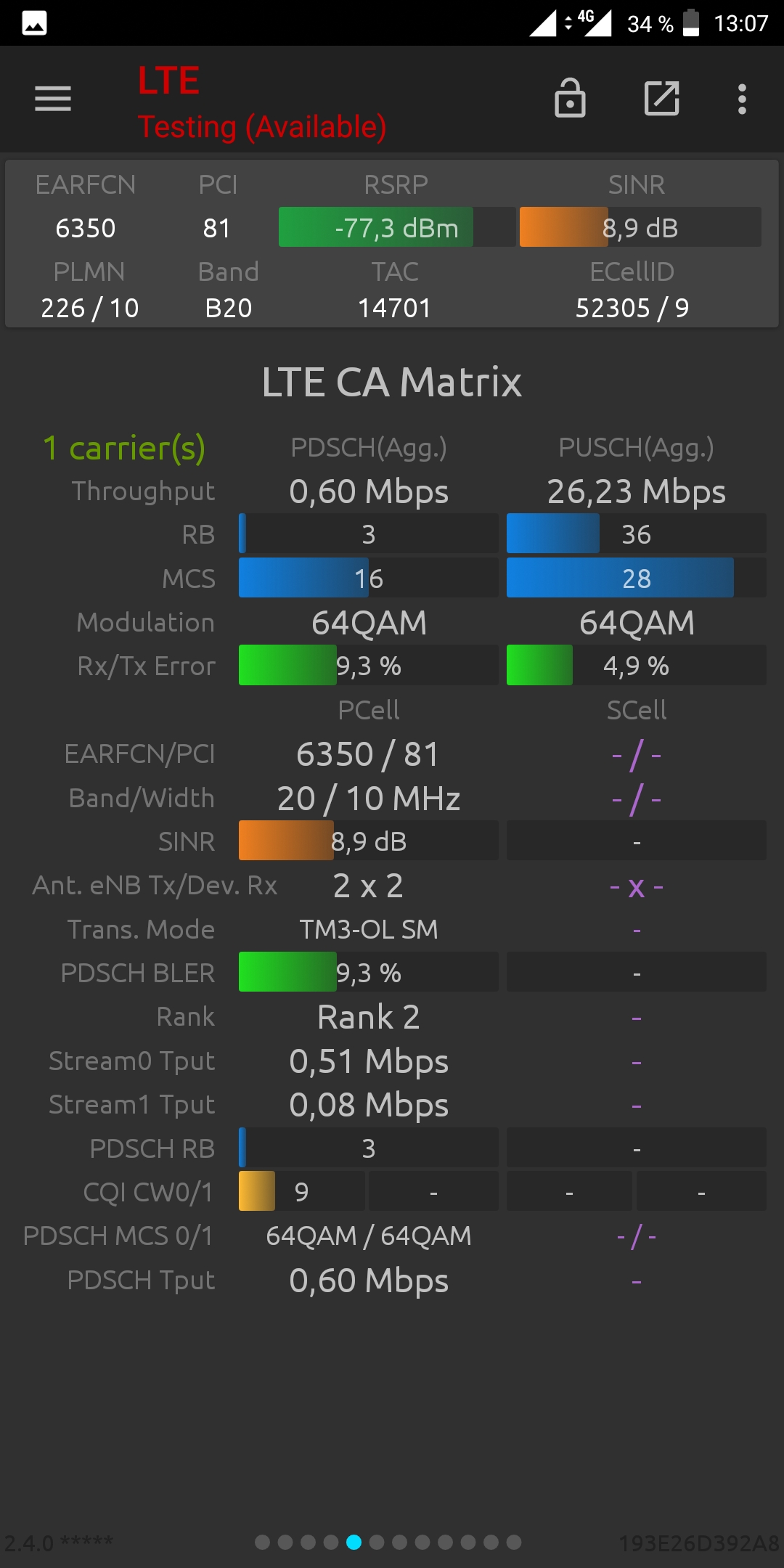Open the three-dot overflow menu
This screenshot has height=1568, width=784.
coord(742,99)
